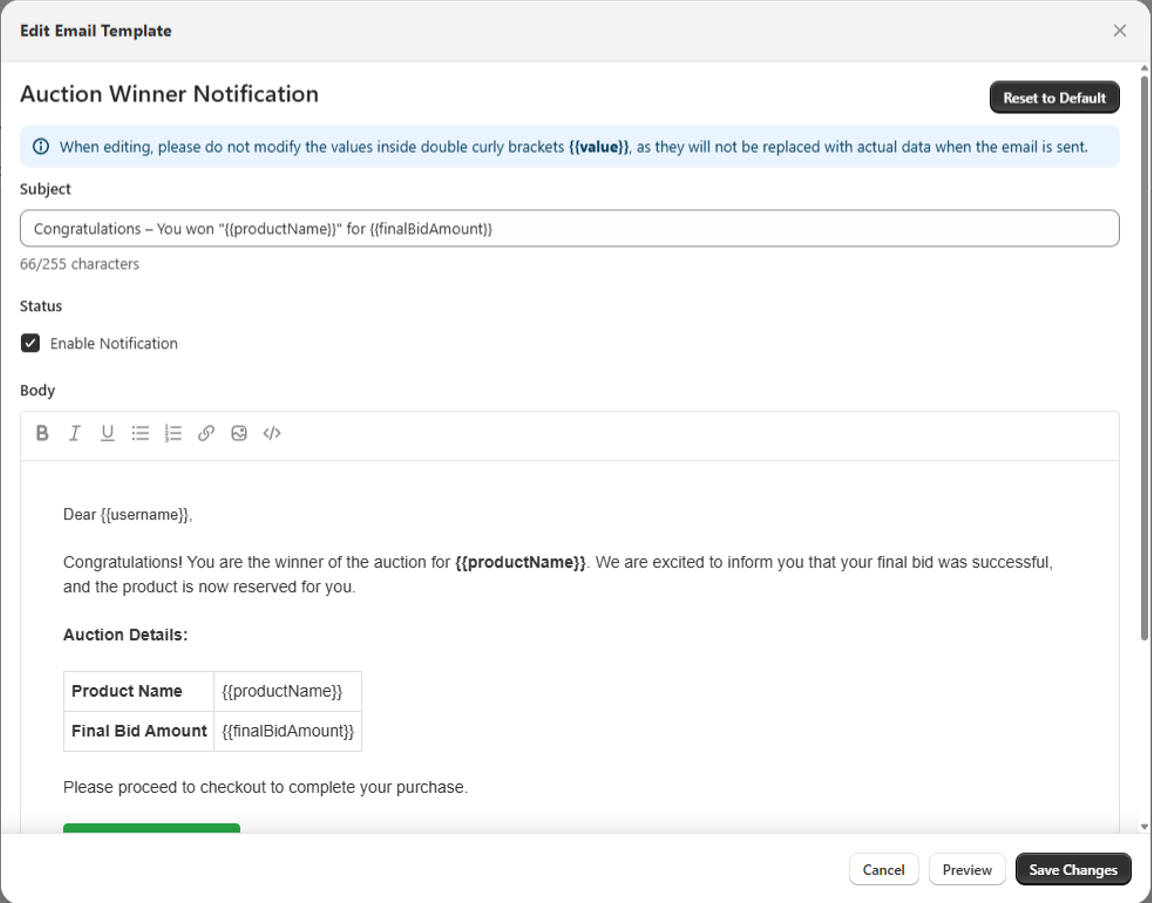Click the Enable Notification label
Screen dimensions: 1152x903
[x=114, y=343]
